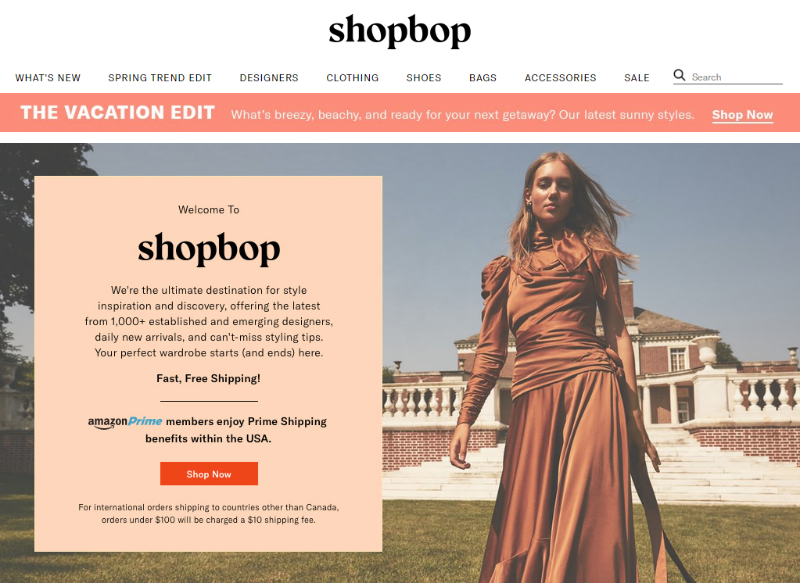Viewport: 800px width, 583px height.
Task: Click the large Shopbop logo in welcome panel
Action: click(209, 248)
